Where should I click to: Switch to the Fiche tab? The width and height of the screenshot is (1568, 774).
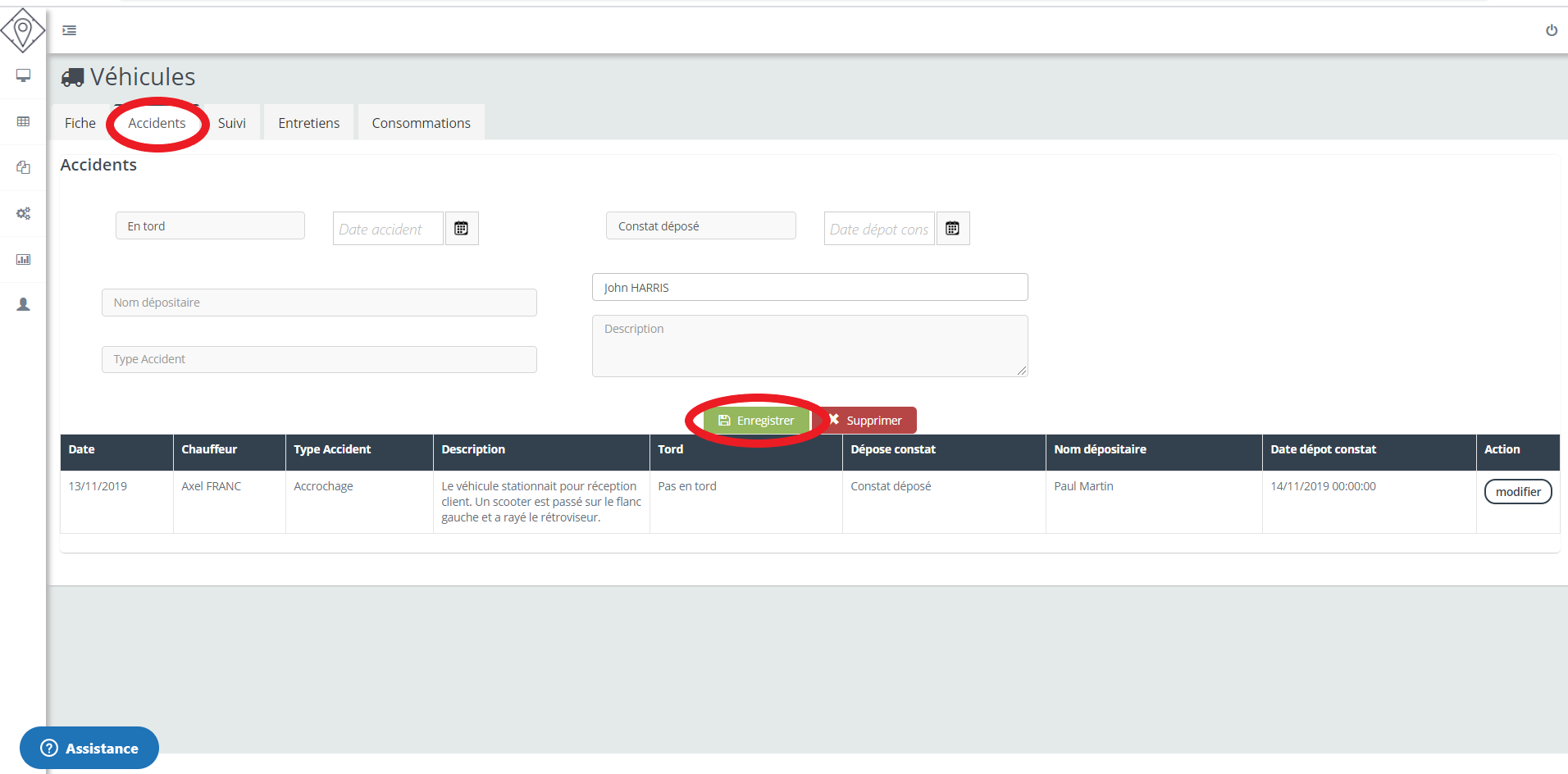pyautogui.click(x=80, y=123)
